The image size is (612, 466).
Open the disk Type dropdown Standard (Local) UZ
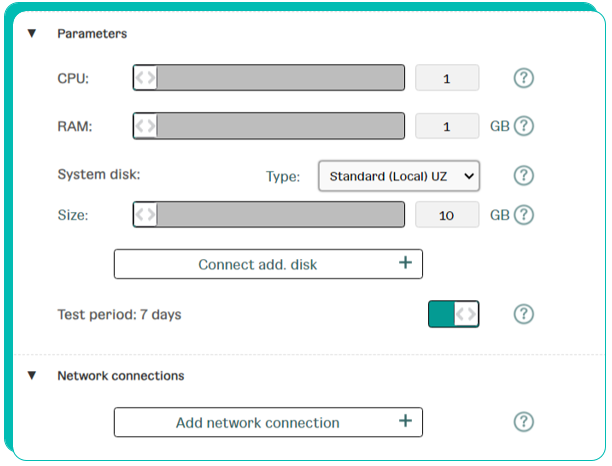pos(399,176)
